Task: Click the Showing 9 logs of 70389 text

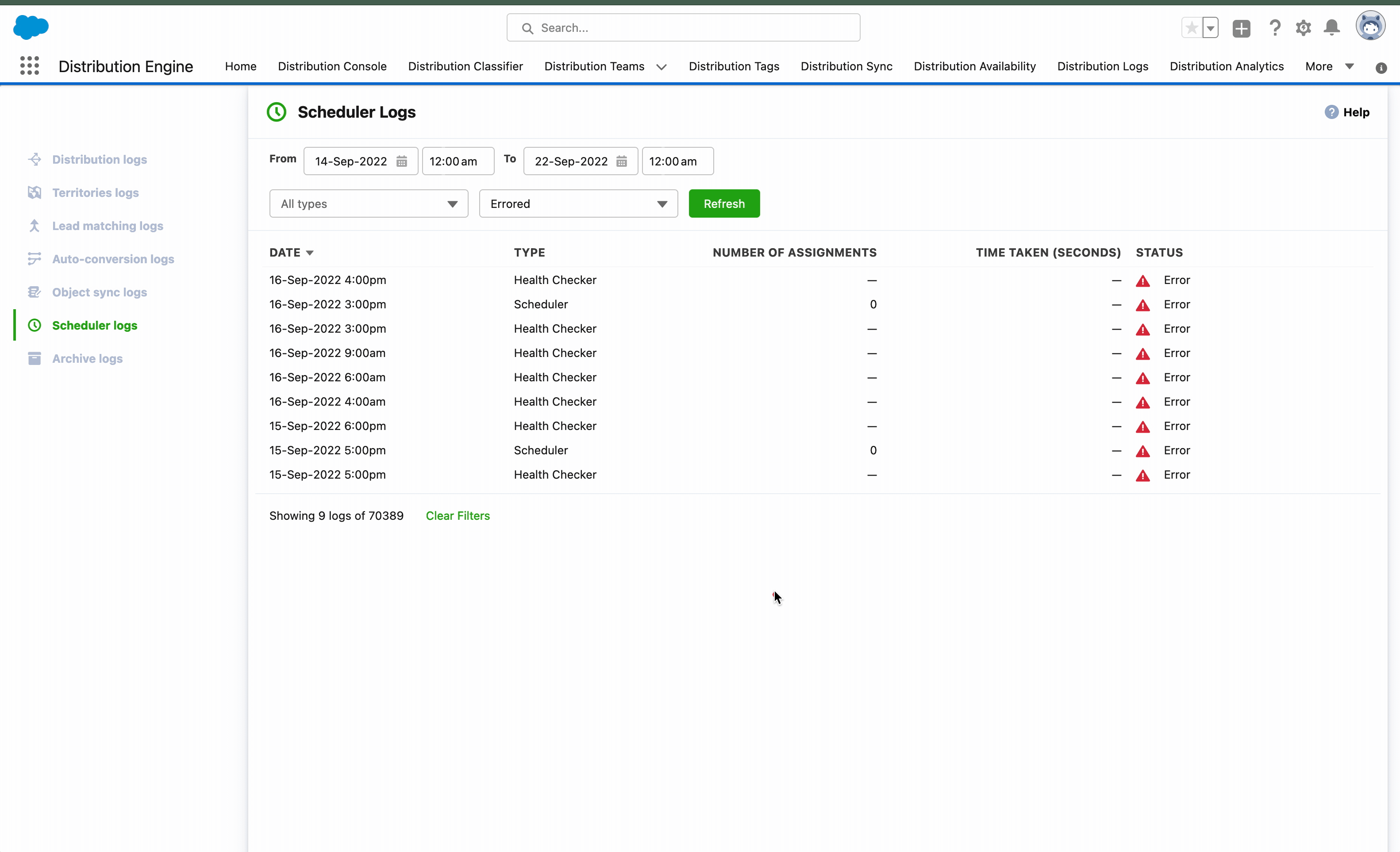Action: (x=336, y=516)
